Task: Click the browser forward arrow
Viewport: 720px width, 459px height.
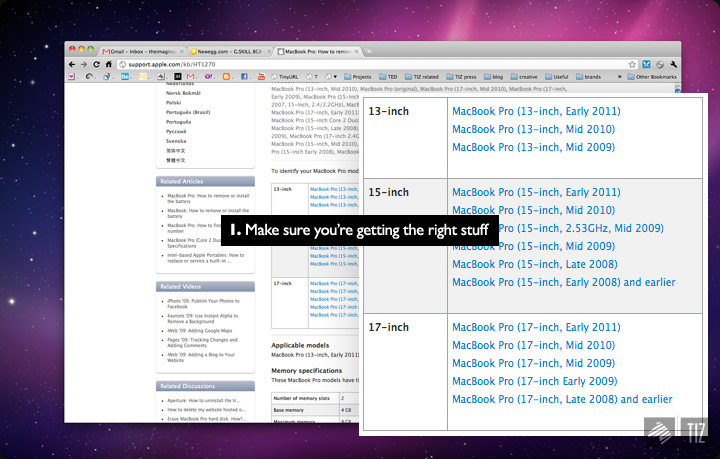Action: pos(83,64)
